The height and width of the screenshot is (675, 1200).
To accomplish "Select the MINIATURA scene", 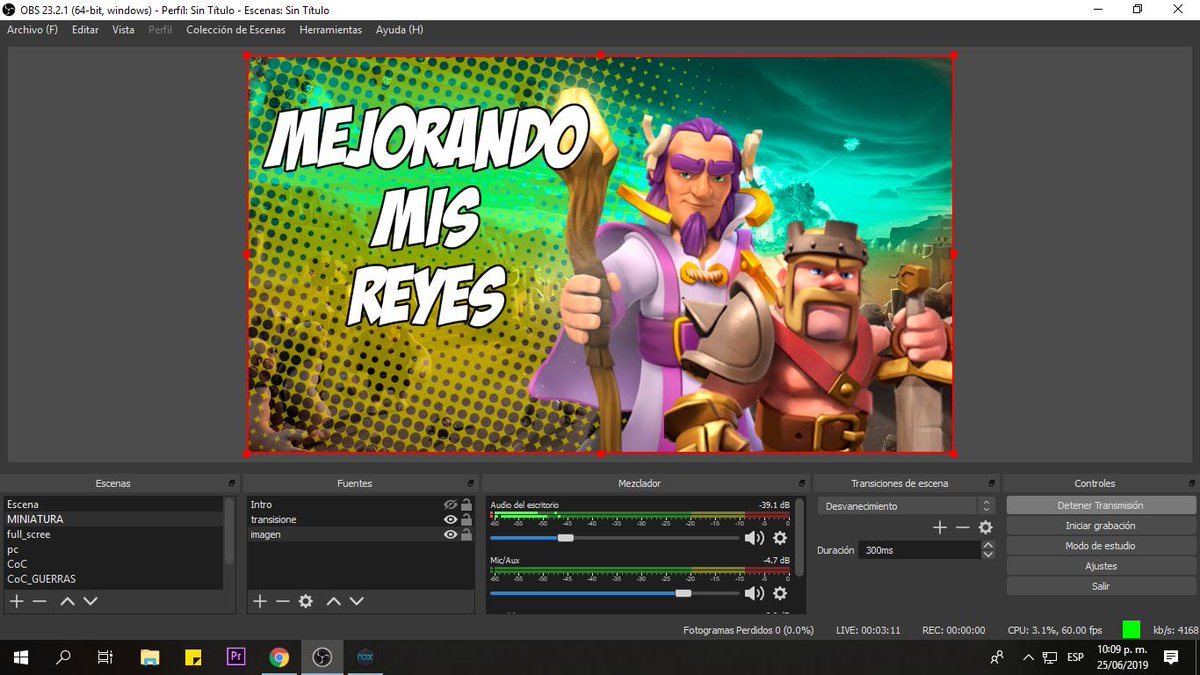I will (113, 520).
